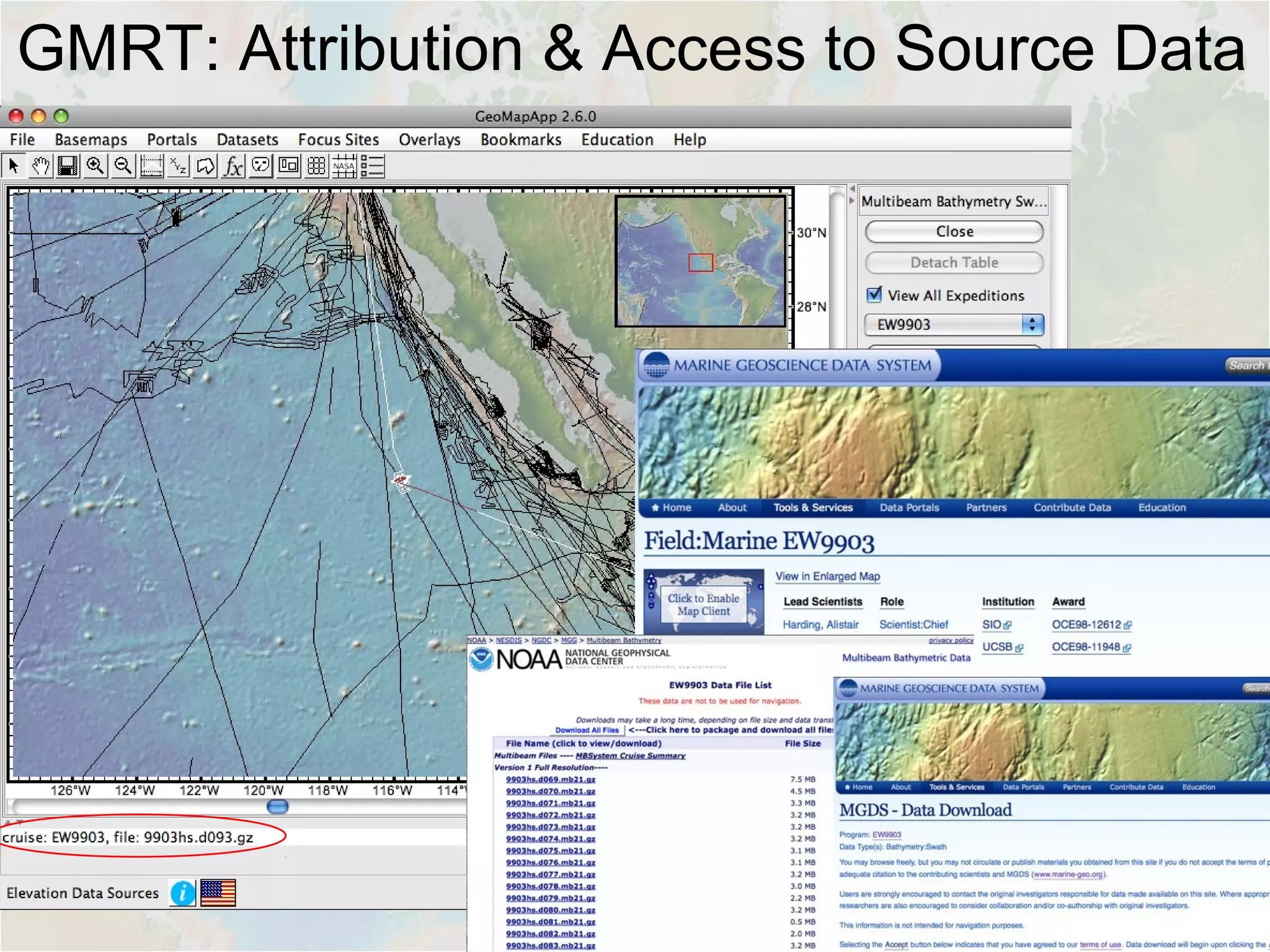Toggle the graticule grid icon
This screenshot has width=1270, height=952.
316,166
